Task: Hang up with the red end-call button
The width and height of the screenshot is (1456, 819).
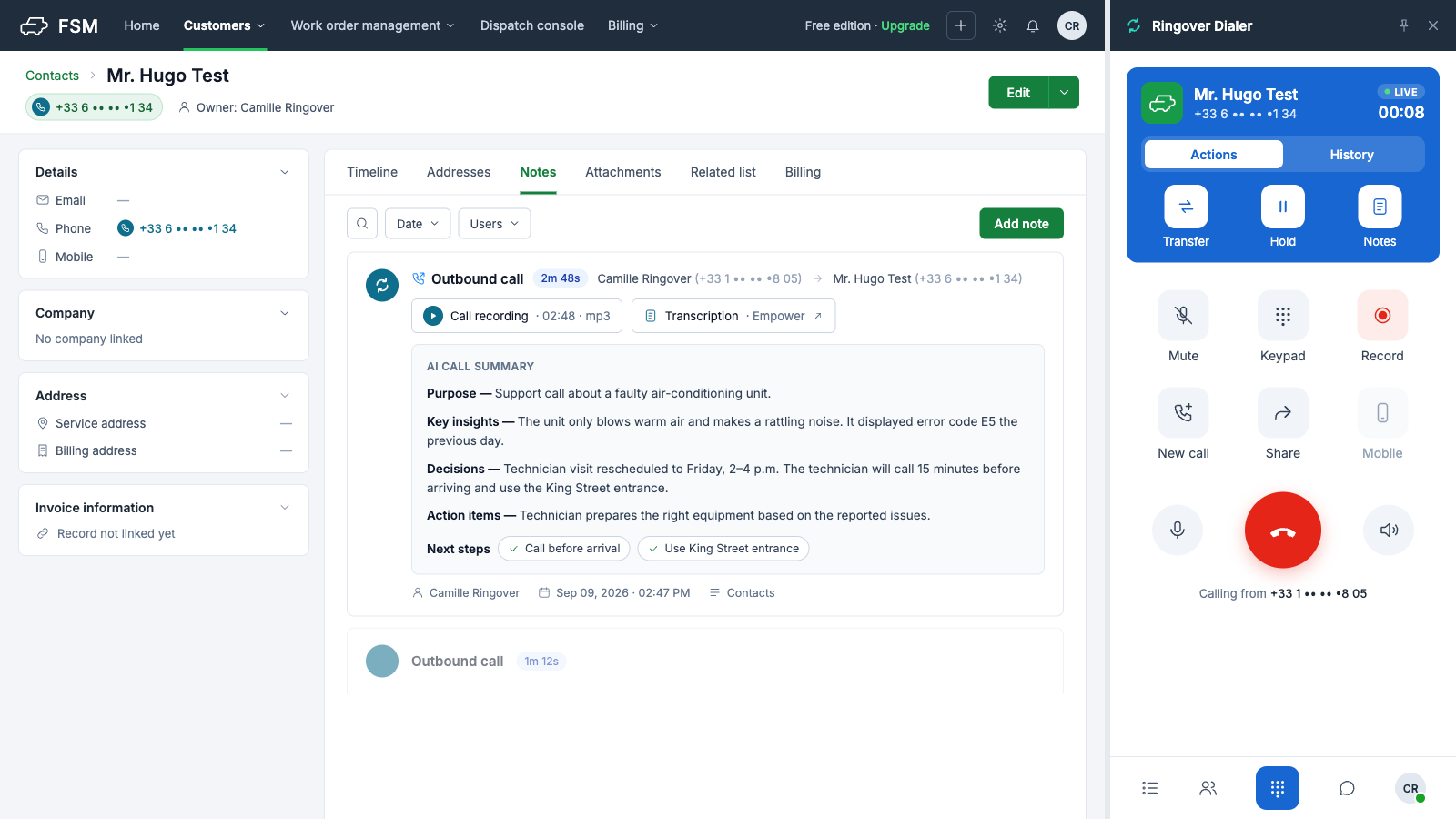Action: click(x=1283, y=531)
